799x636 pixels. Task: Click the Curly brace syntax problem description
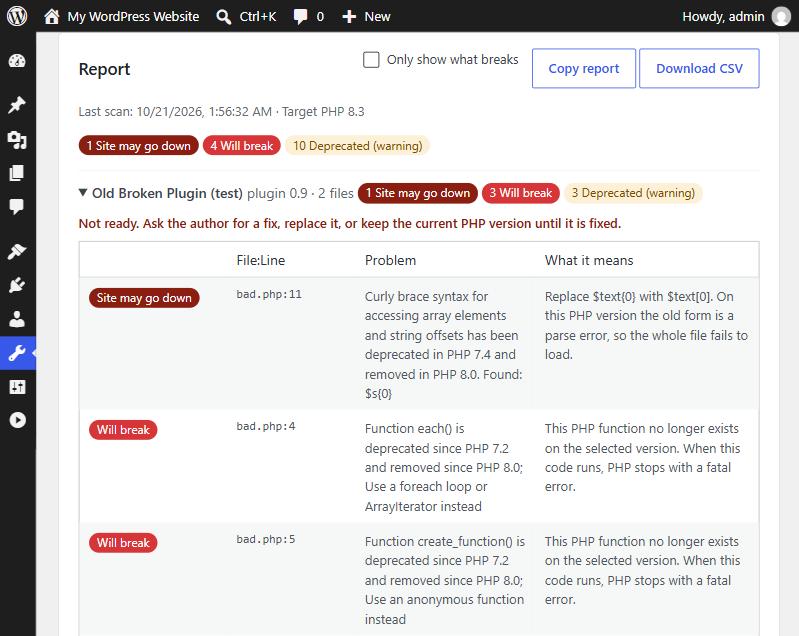[443, 345]
